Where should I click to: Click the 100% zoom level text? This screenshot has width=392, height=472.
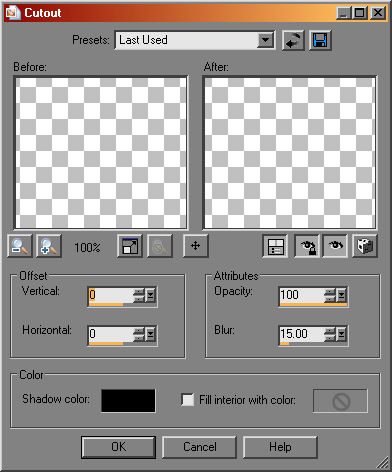pyautogui.click(x=87, y=247)
